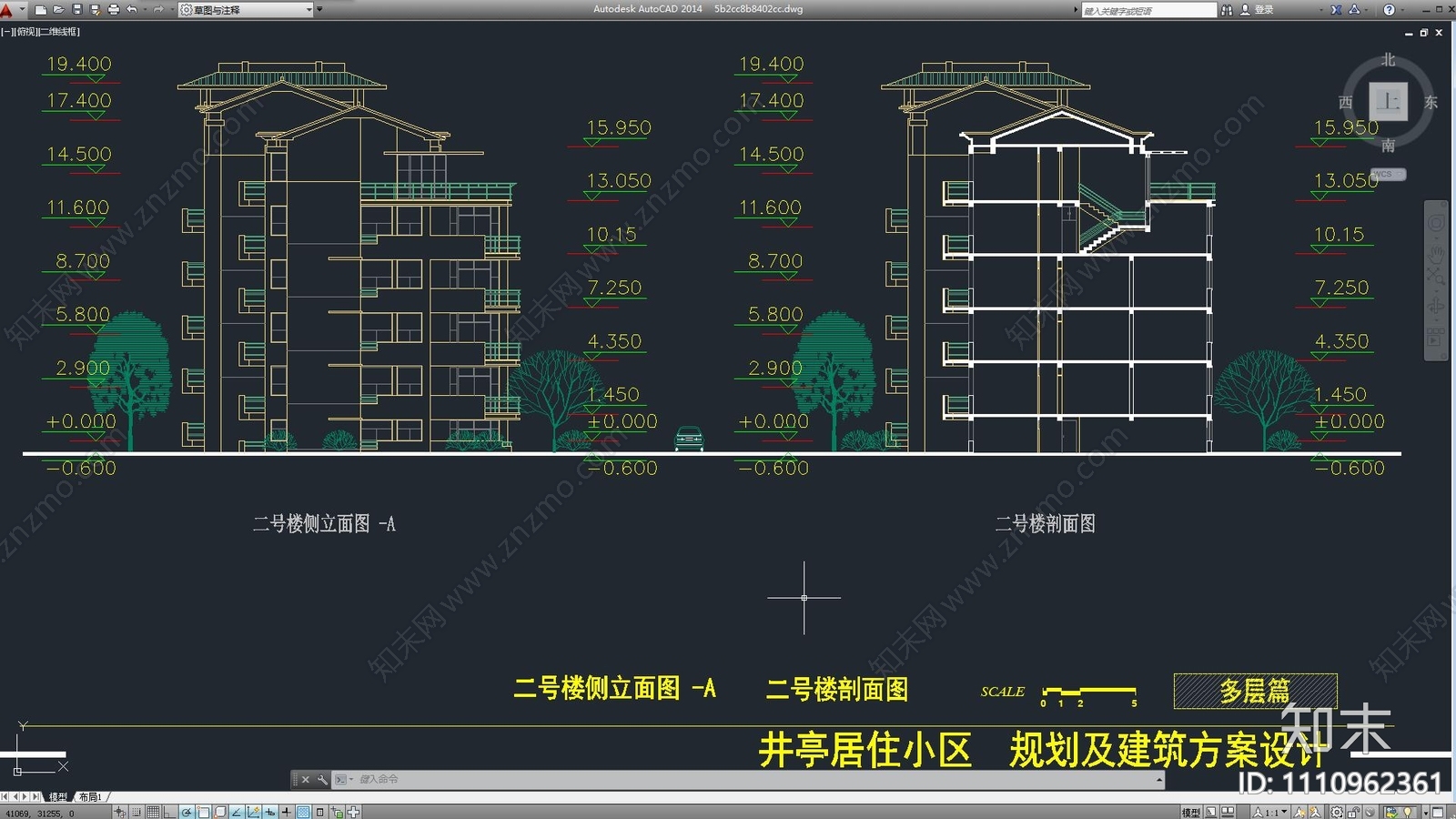
Task: Toggle Quick Properties in status bar
Action: coord(319,812)
